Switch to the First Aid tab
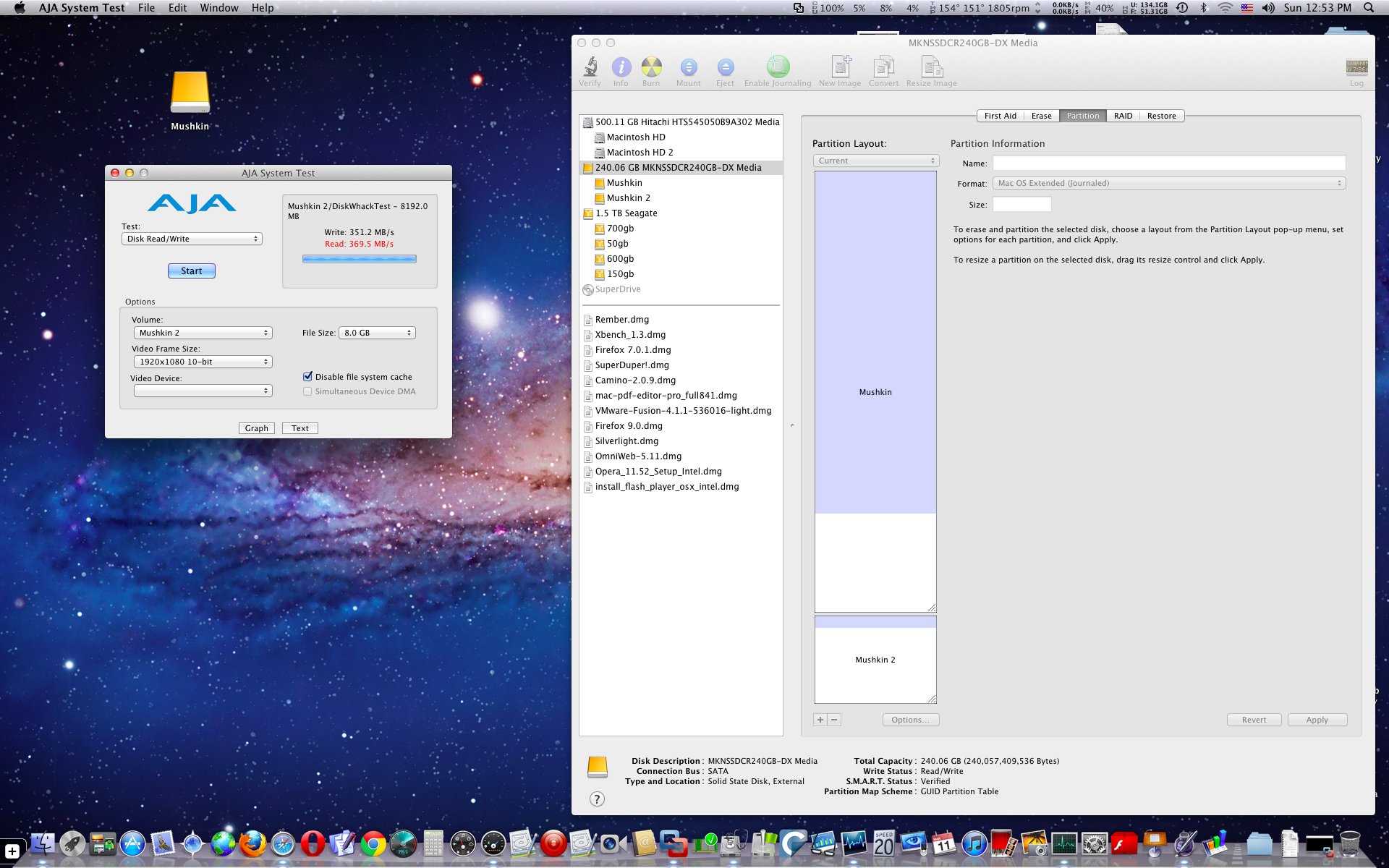The height and width of the screenshot is (868, 1389). click(x=1000, y=116)
